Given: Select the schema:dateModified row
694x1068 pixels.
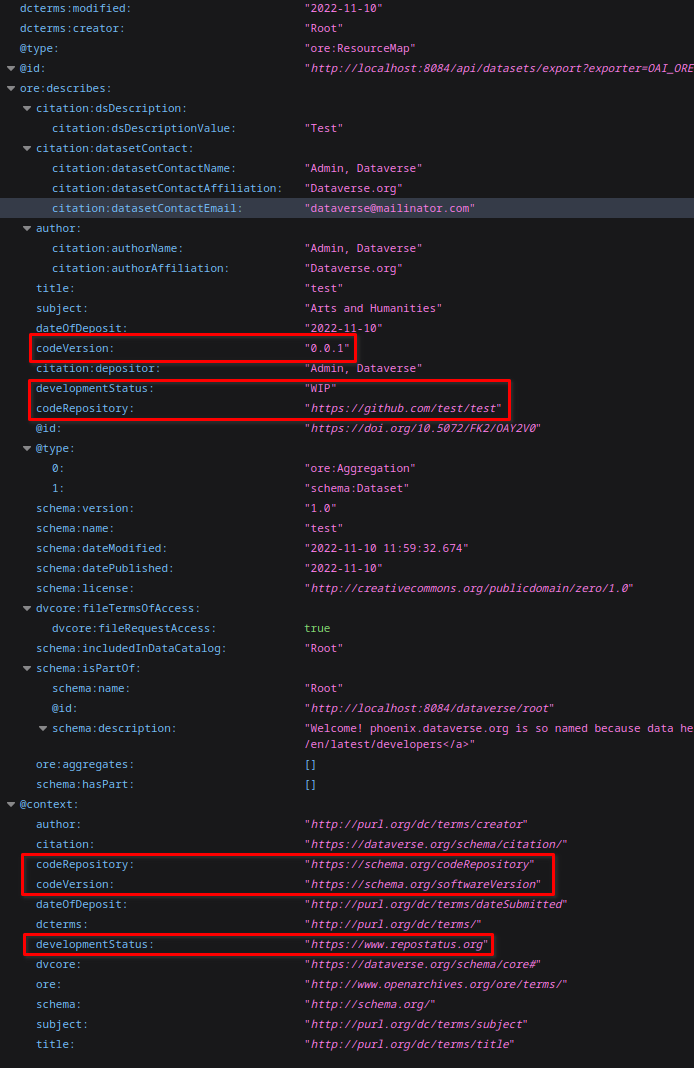Looking at the screenshot, I should [347, 548].
